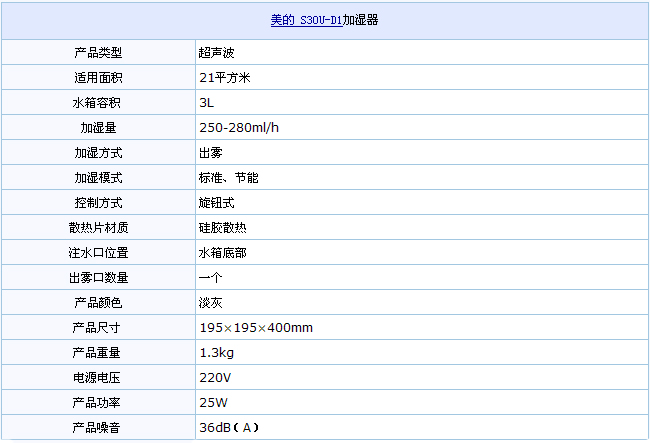Image resolution: width=650 pixels, height=443 pixels.
Task: Select the 标准、节能 mode value
Action: pyautogui.click(x=229, y=177)
